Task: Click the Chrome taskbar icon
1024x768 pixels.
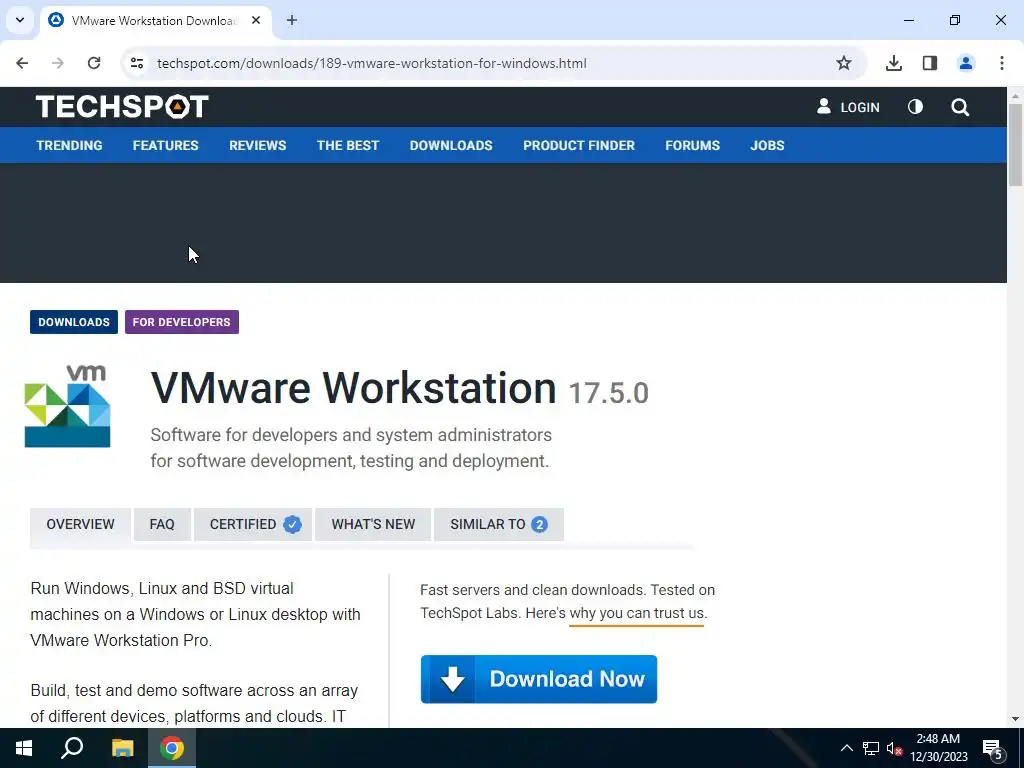Action: point(172,748)
